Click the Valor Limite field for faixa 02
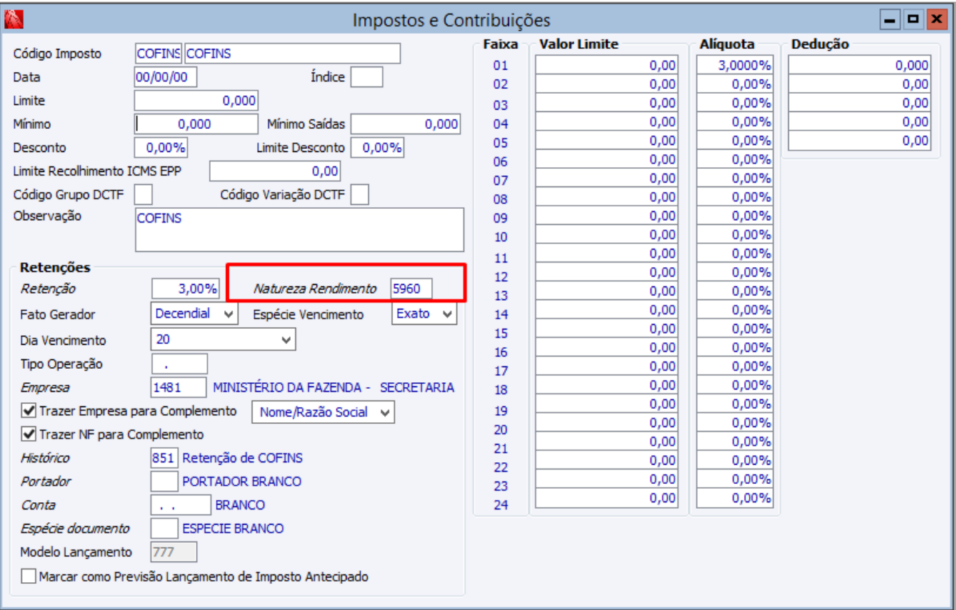The height and width of the screenshot is (610, 956). (607, 84)
